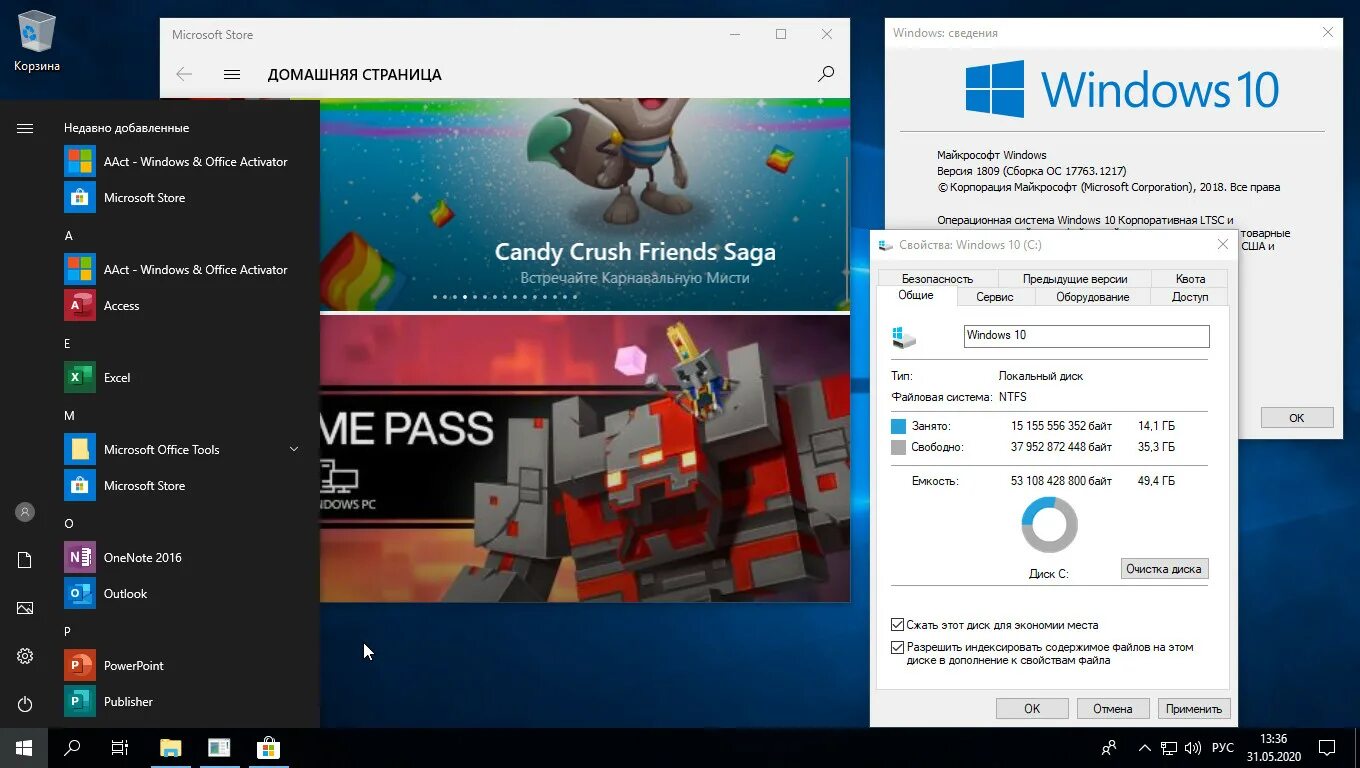This screenshot has width=1360, height=768.
Task: Switch input language РУС
Action: pyautogui.click(x=1223, y=748)
